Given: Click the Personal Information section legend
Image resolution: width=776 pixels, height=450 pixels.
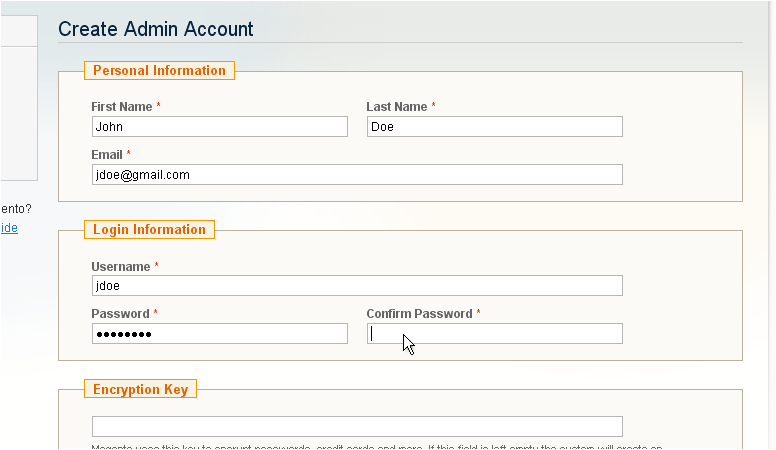Looking at the screenshot, I should click(x=159, y=71).
